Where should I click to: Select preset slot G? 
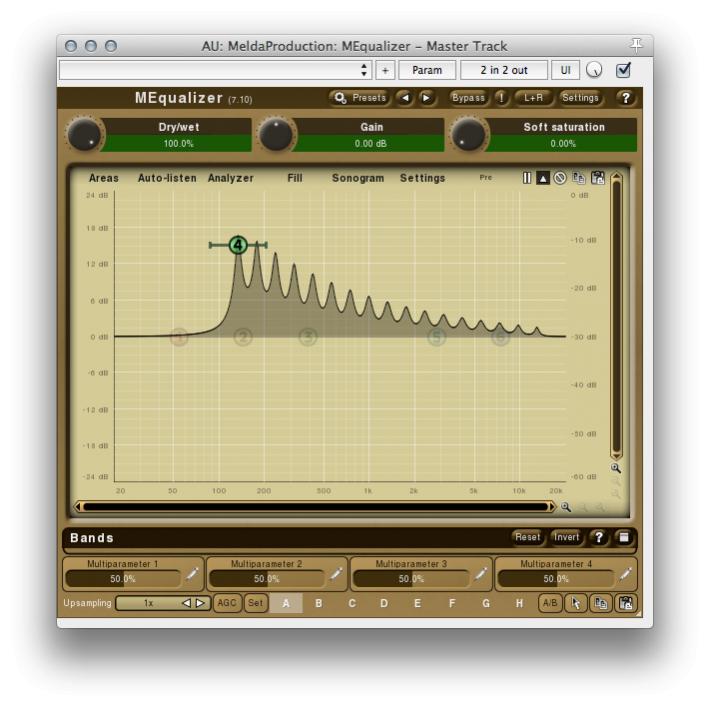[486, 603]
